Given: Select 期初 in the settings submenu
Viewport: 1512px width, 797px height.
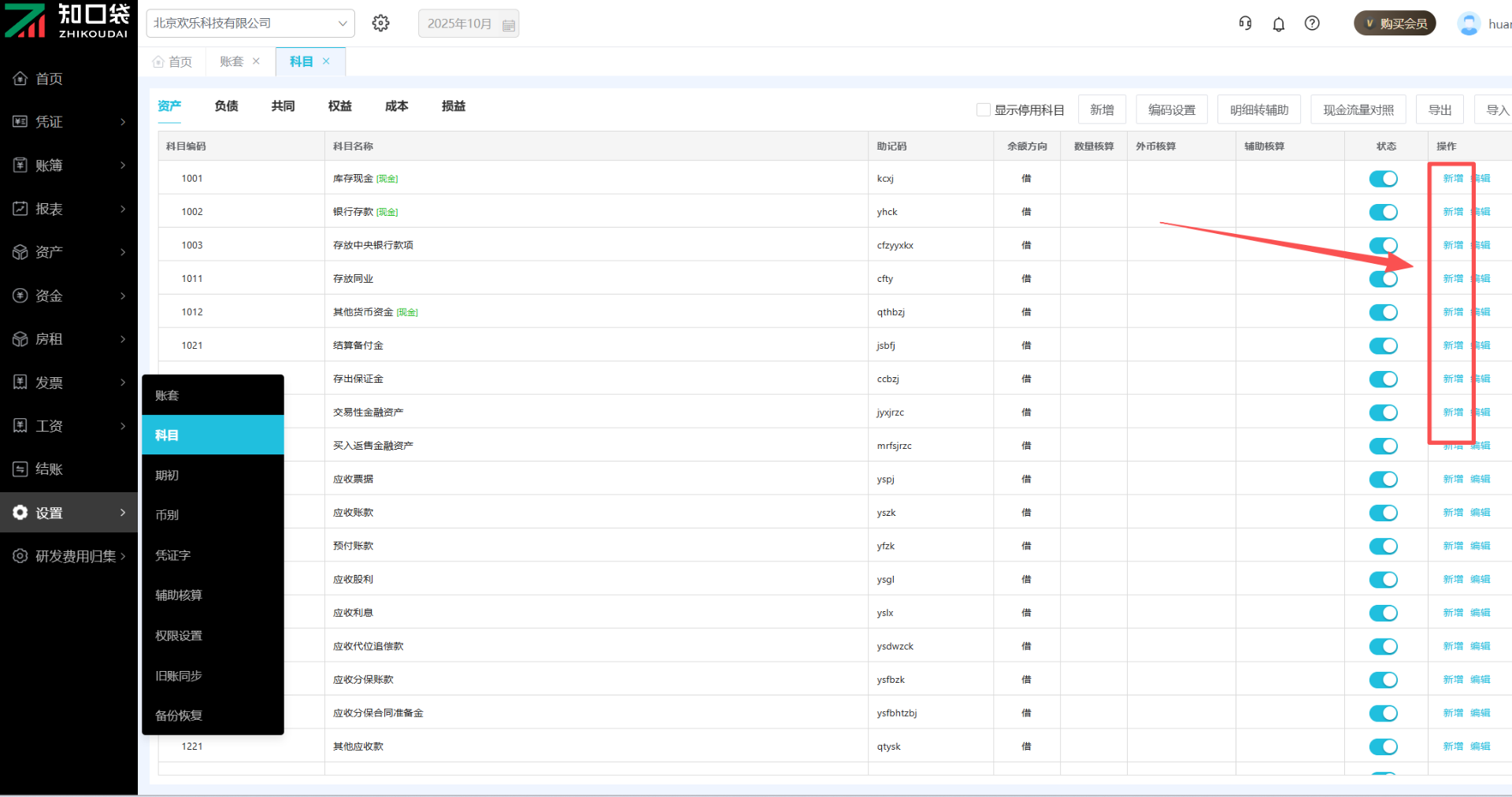Looking at the screenshot, I should [x=167, y=475].
